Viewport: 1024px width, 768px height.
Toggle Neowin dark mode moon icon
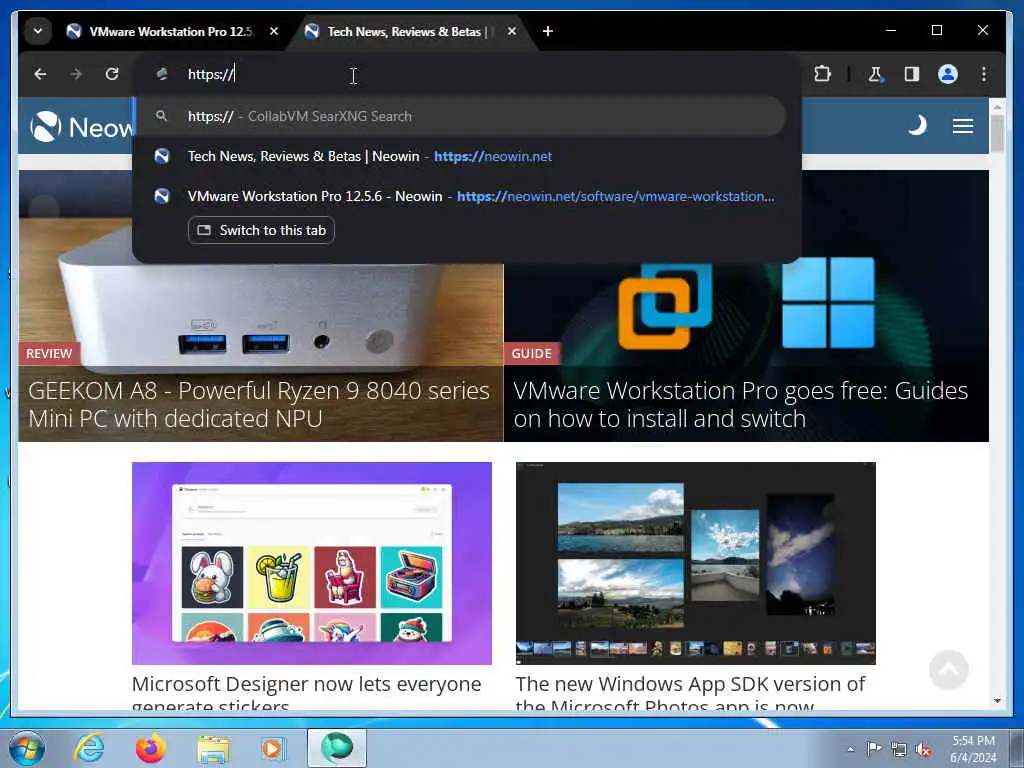click(x=918, y=125)
